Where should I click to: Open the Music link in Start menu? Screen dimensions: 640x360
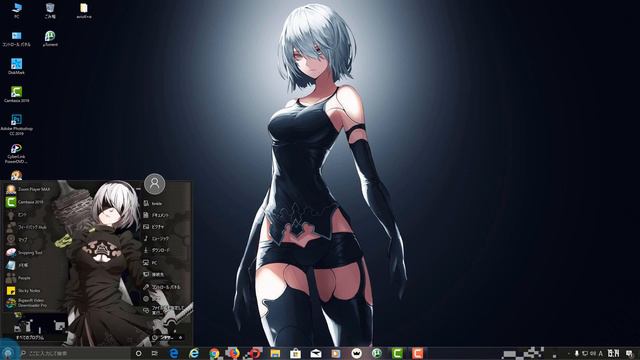pos(156,238)
